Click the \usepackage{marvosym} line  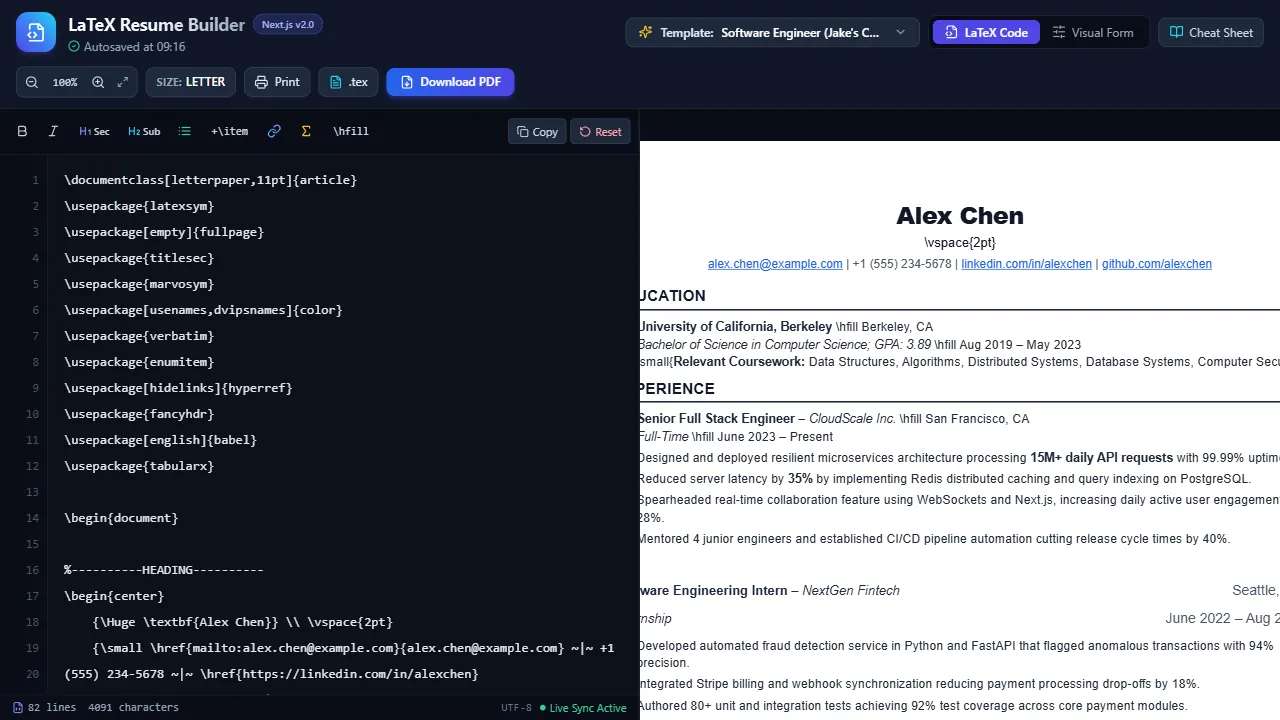point(139,284)
